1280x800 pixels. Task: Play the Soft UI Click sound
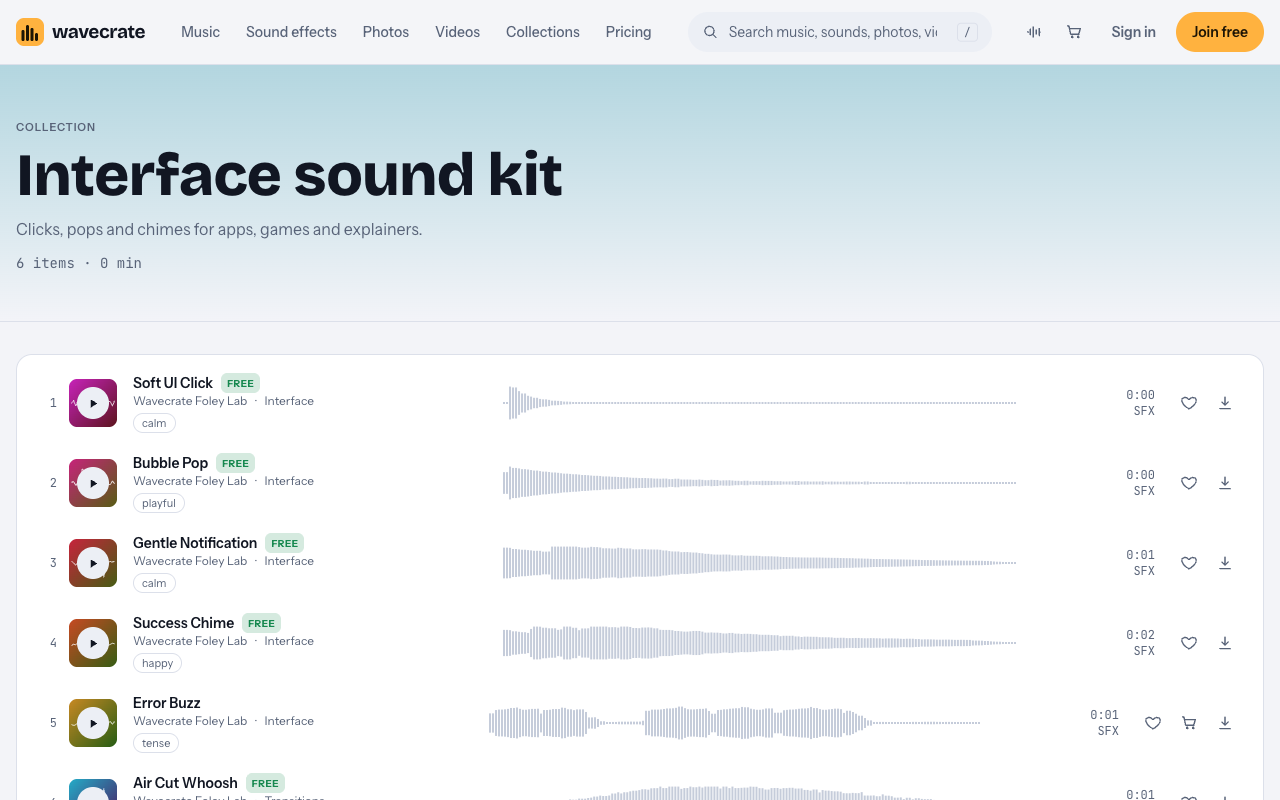pos(93,403)
